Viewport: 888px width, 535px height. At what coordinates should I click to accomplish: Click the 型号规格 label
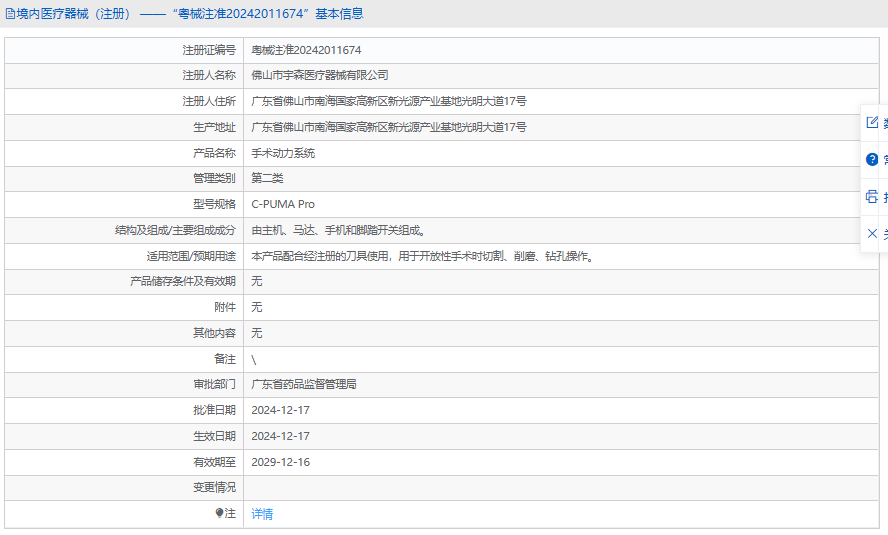pos(214,204)
